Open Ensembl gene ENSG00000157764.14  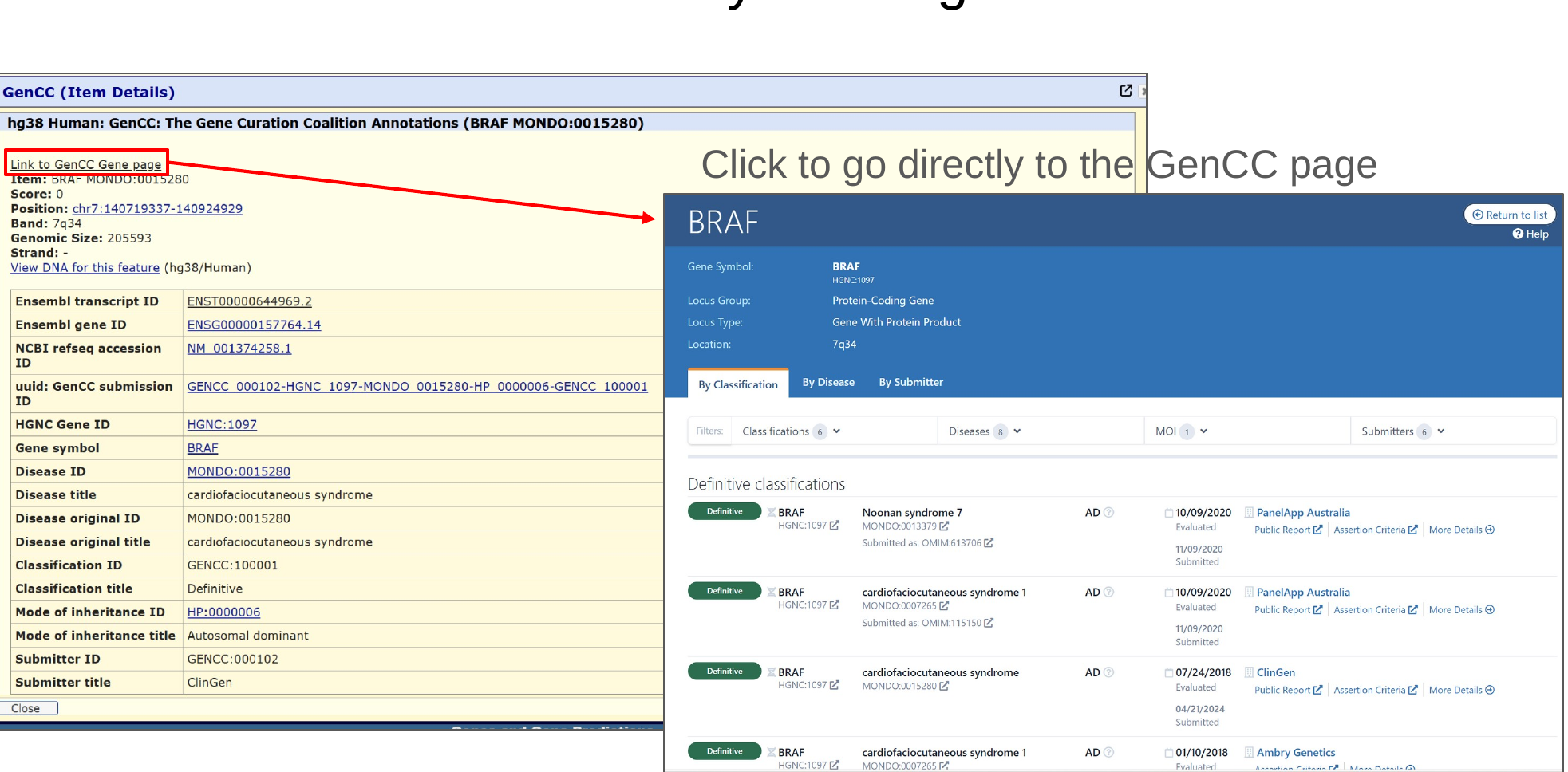pyautogui.click(x=254, y=325)
